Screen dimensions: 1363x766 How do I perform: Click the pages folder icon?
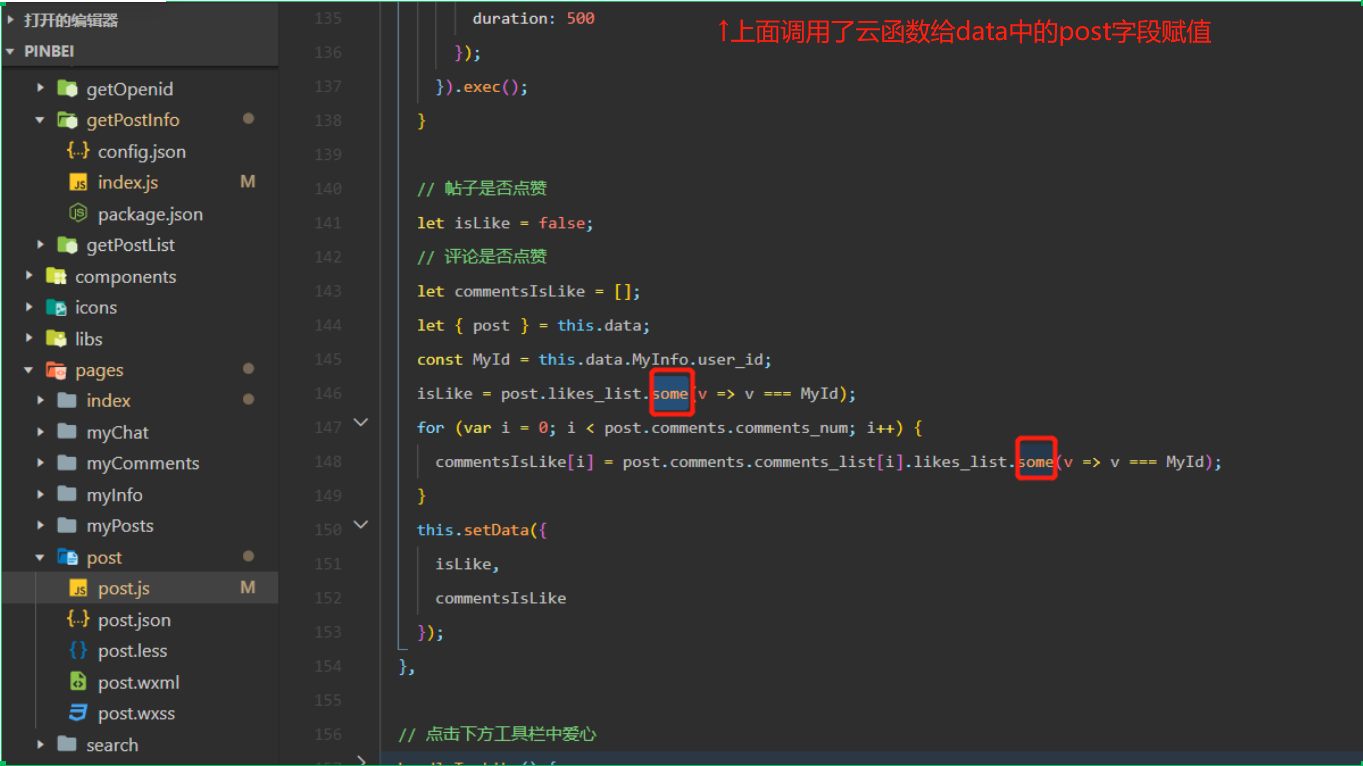(x=56, y=370)
